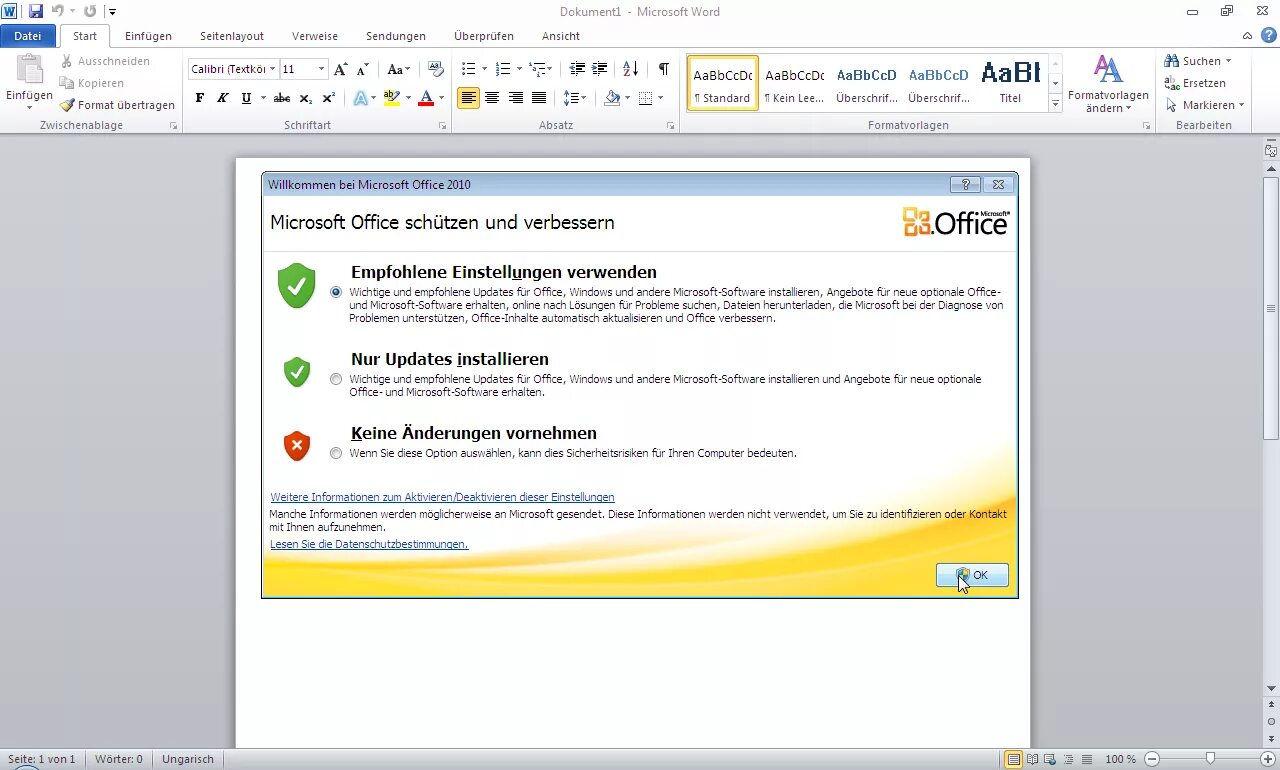Open the Datei tab
1280x770 pixels.
pos(28,36)
